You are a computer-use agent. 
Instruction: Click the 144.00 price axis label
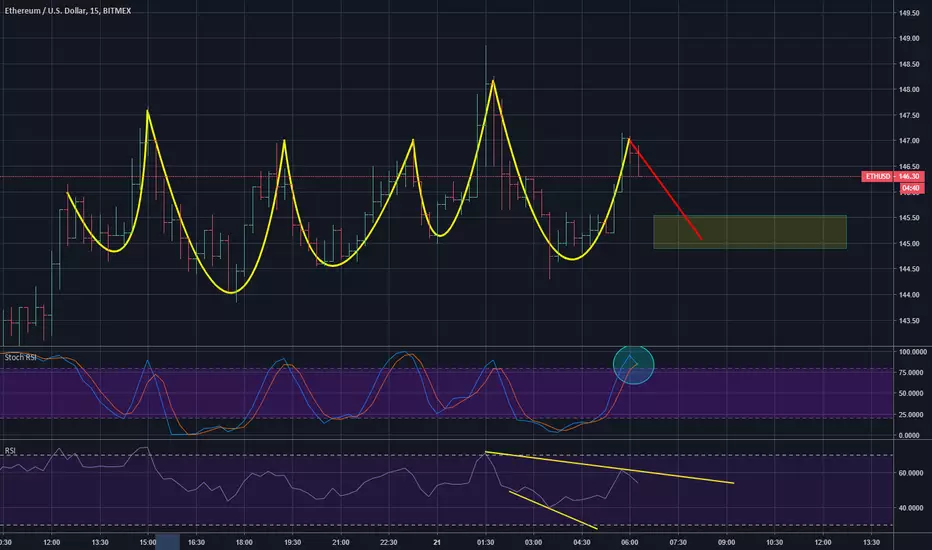909,294
